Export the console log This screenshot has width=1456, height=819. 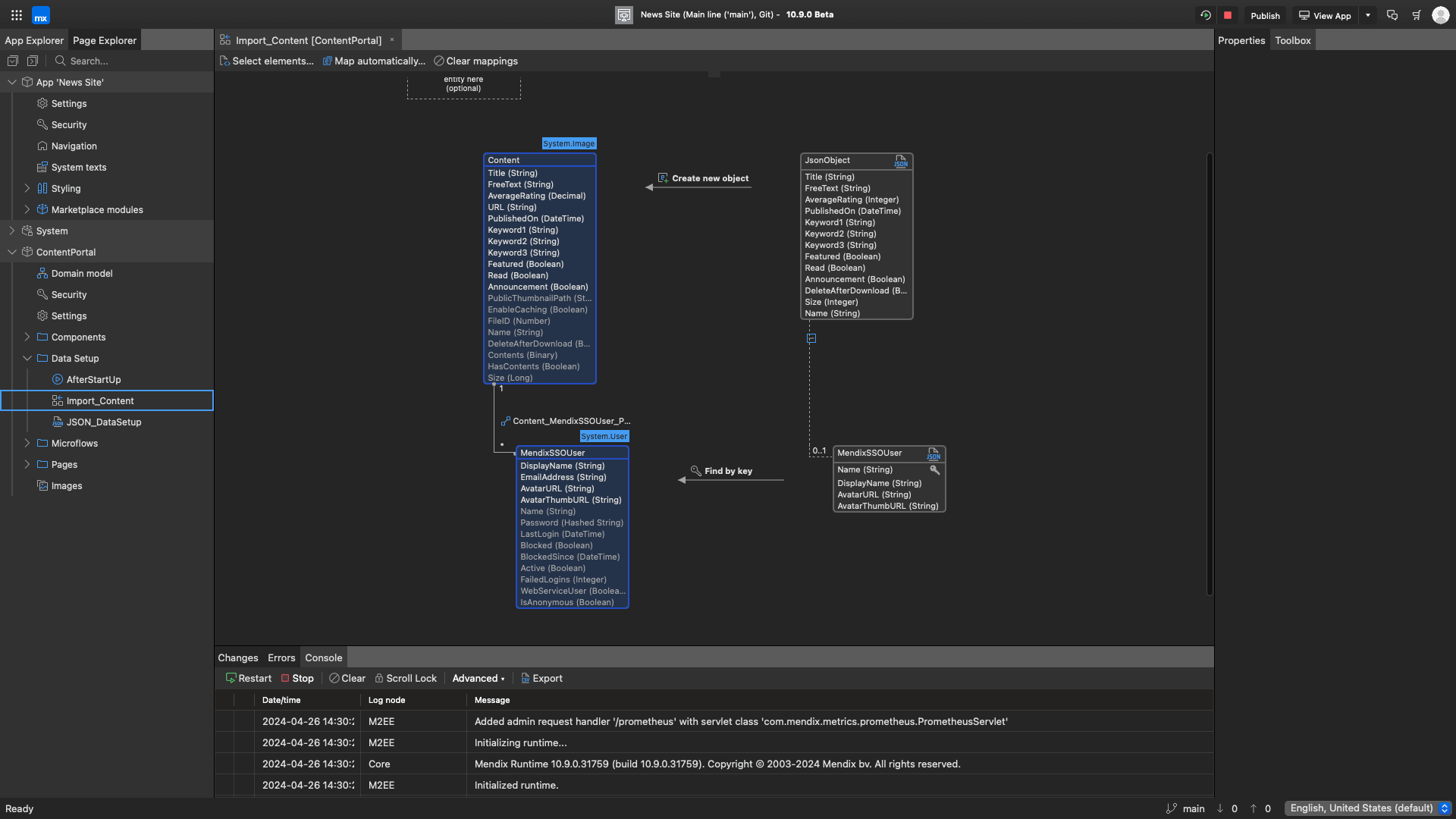point(541,679)
